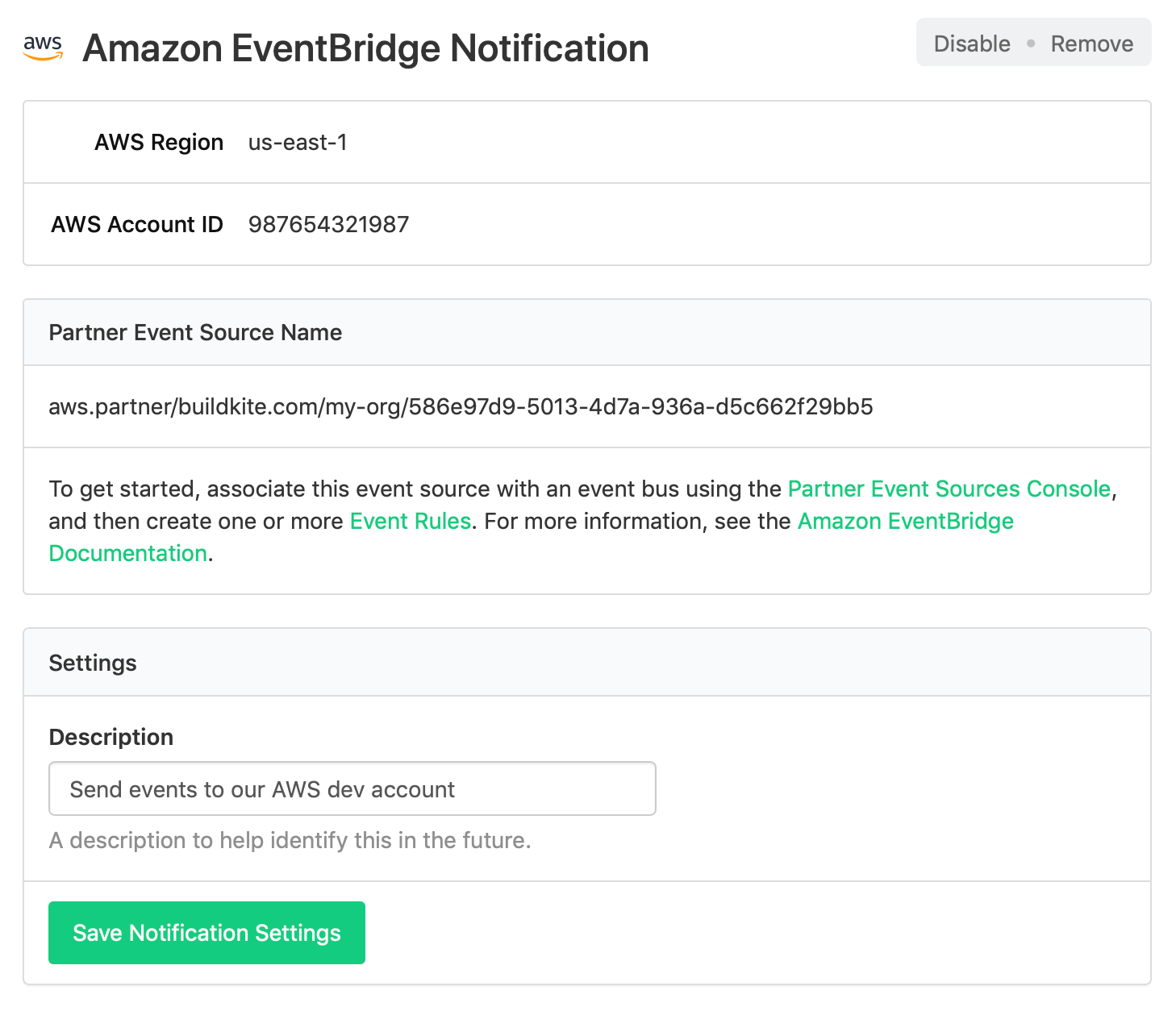Click the AWS logo icon
The image size is (1176, 1011).
42,48
